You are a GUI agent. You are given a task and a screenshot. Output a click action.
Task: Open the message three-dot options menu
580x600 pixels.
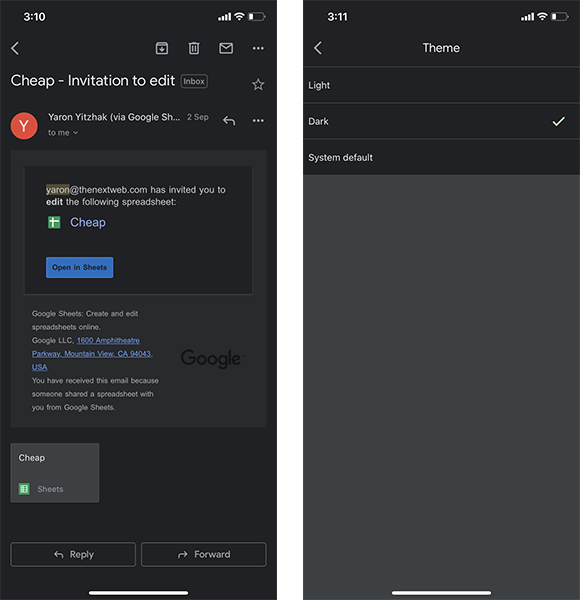258,121
